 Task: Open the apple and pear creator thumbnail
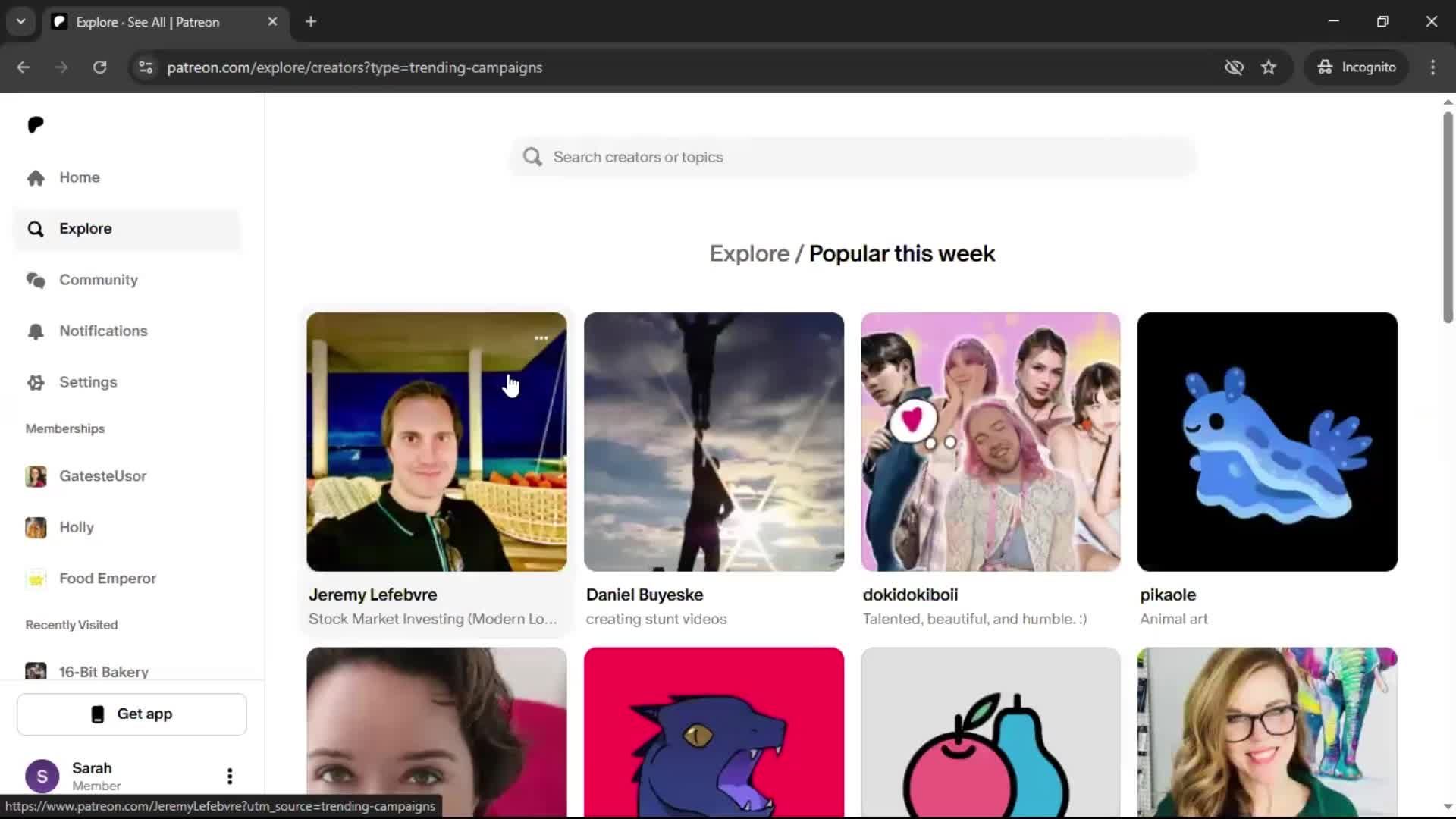click(x=990, y=732)
